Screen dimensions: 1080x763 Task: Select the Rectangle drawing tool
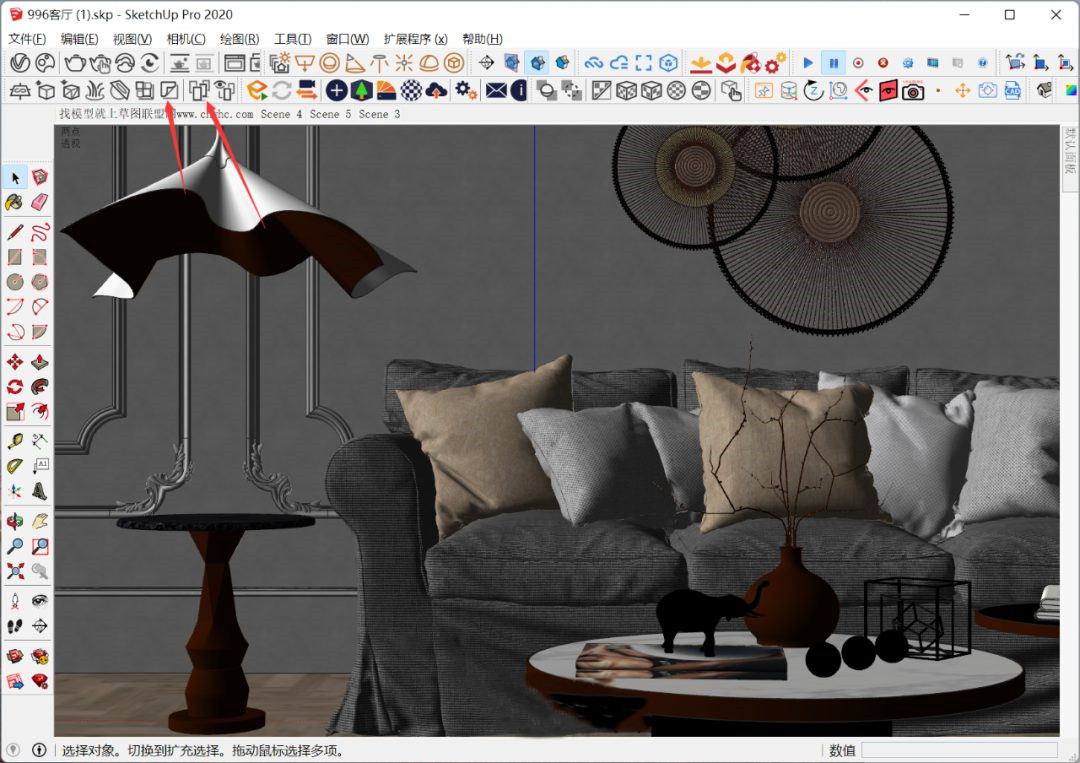pyautogui.click(x=14, y=257)
